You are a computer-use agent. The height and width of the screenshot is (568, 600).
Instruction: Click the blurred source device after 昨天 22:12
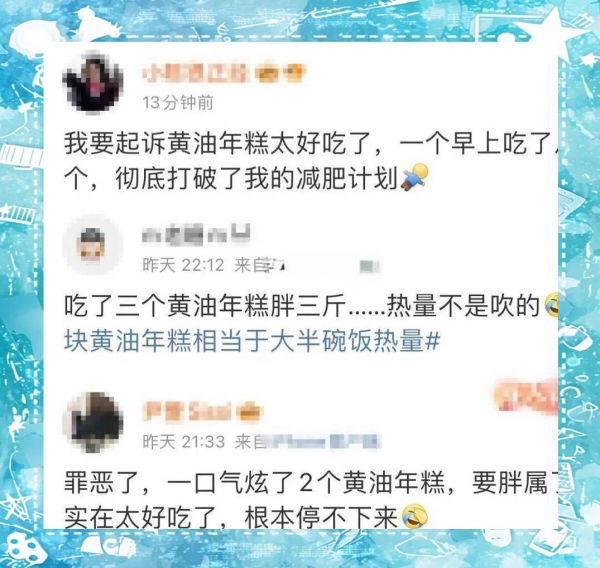point(307,265)
